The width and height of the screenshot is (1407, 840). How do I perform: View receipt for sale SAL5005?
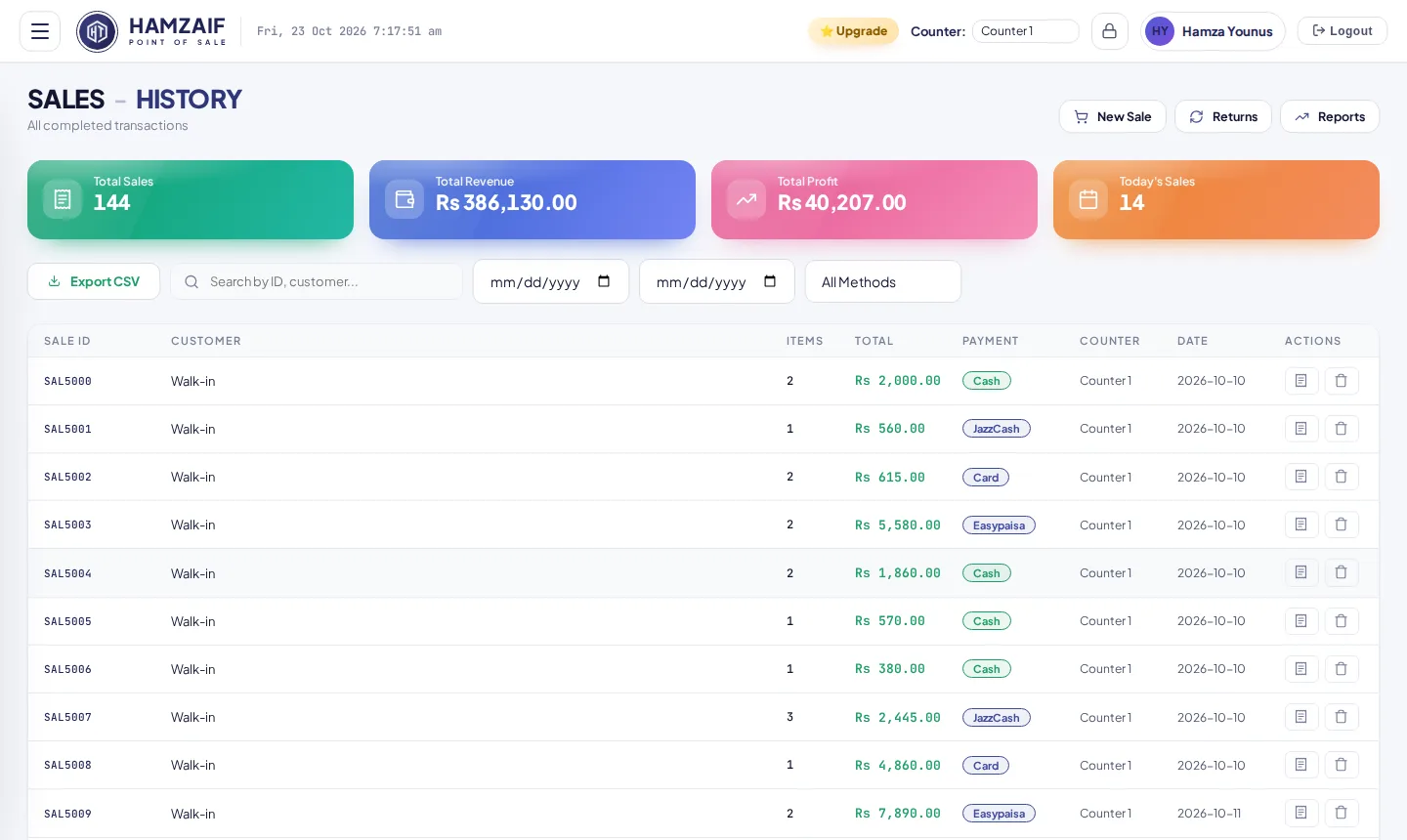(x=1301, y=621)
